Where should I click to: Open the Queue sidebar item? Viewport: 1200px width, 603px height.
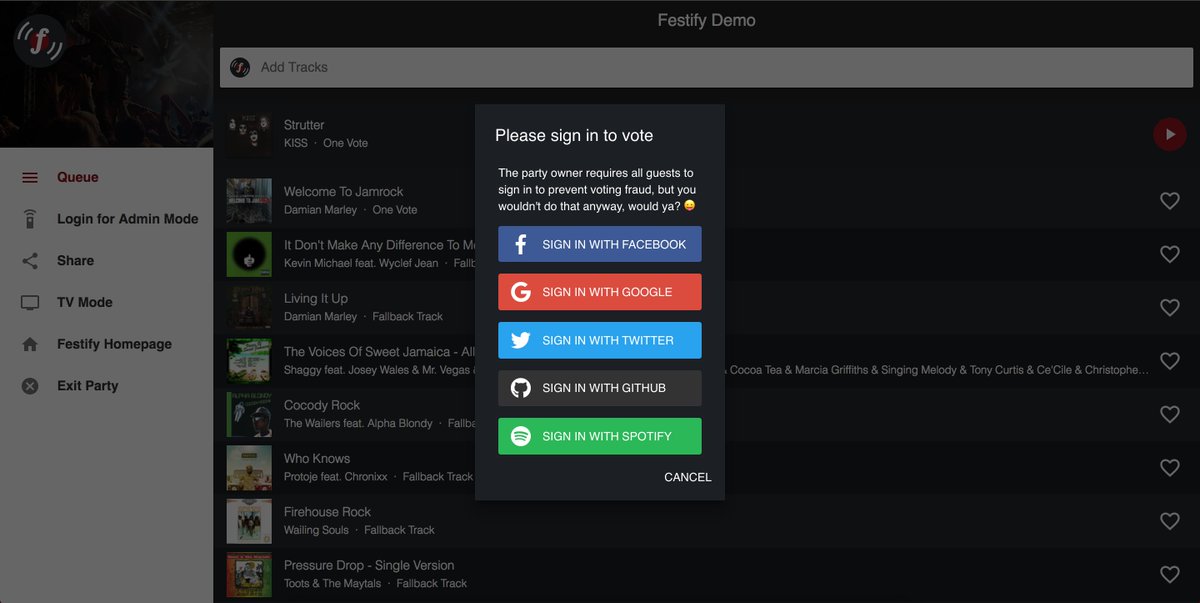[106, 177]
